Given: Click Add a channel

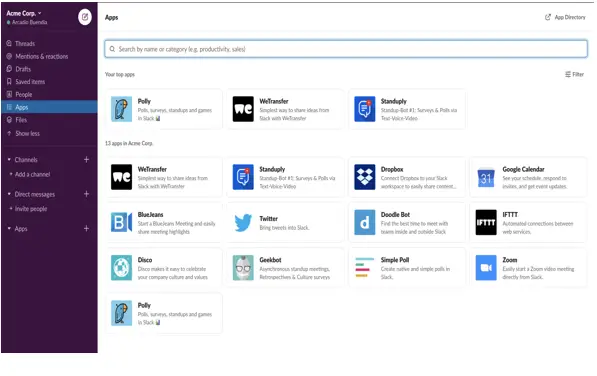Looking at the screenshot, I should [x=32, y=174].
